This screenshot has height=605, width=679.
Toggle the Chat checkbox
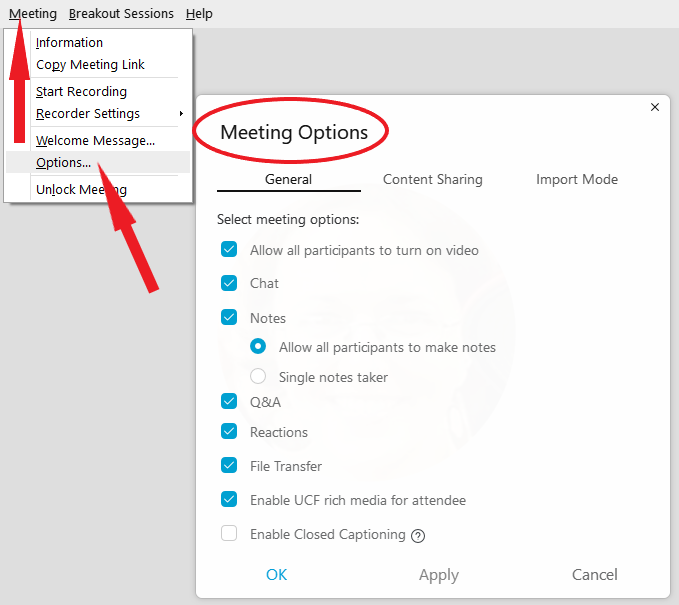point(229,283)
